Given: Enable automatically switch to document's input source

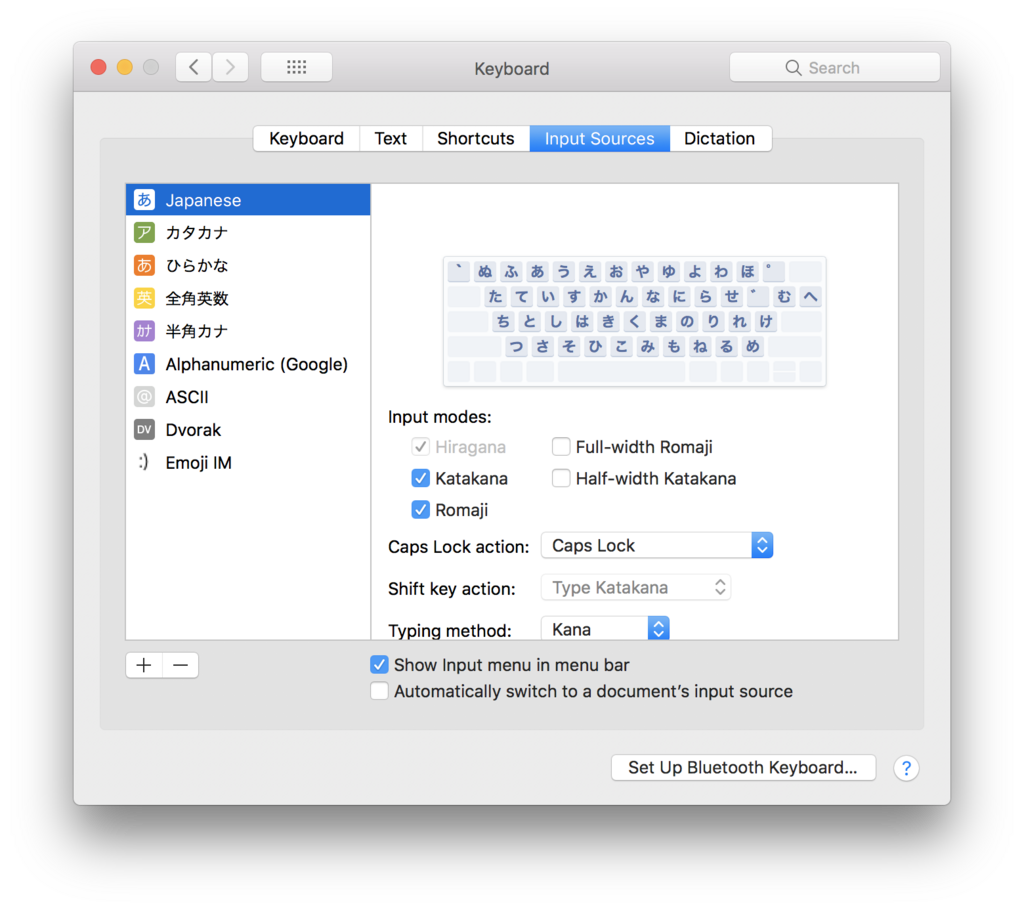Looking at the screenshot, I should [x=379, y=691].
